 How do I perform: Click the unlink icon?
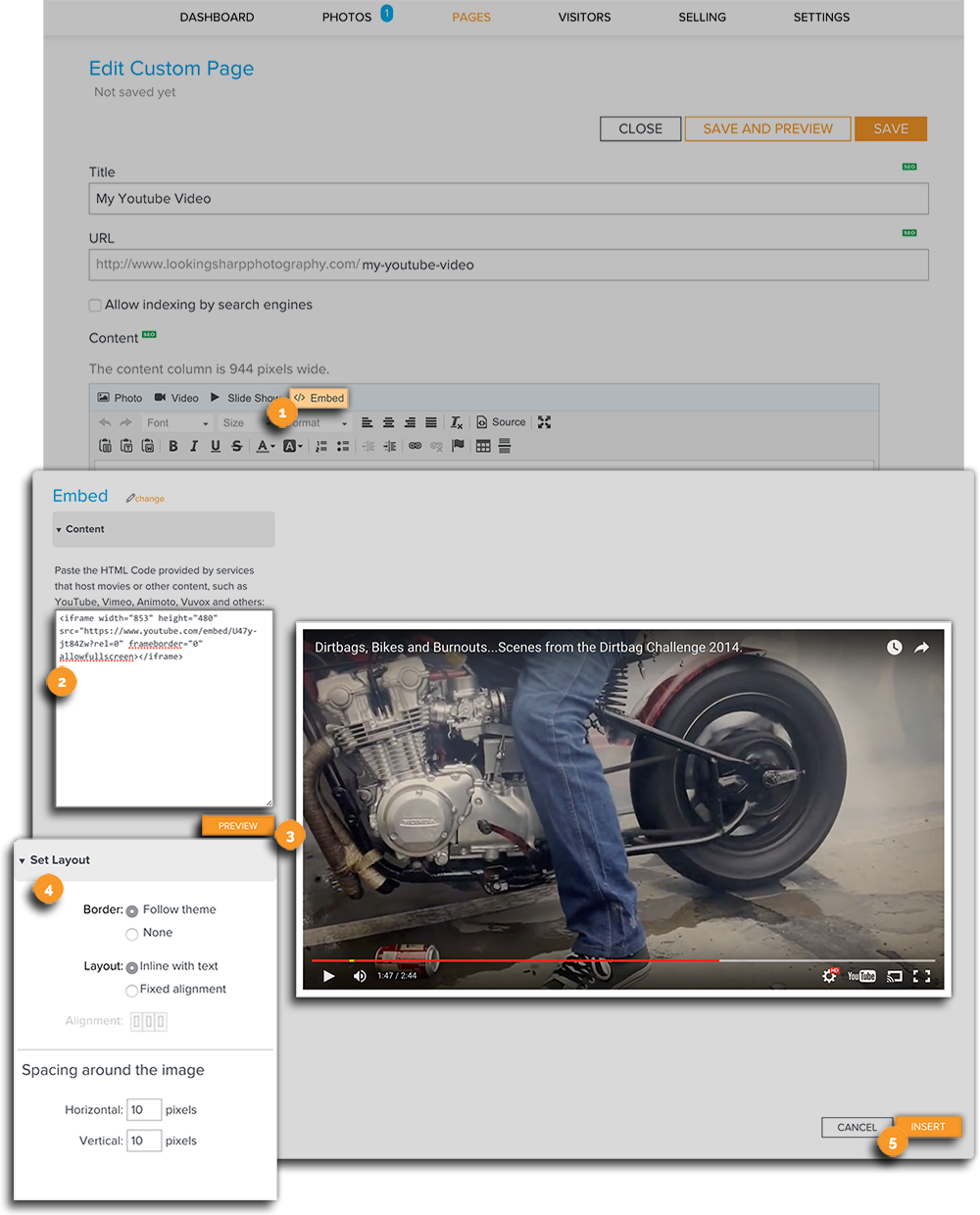(436, 446)
